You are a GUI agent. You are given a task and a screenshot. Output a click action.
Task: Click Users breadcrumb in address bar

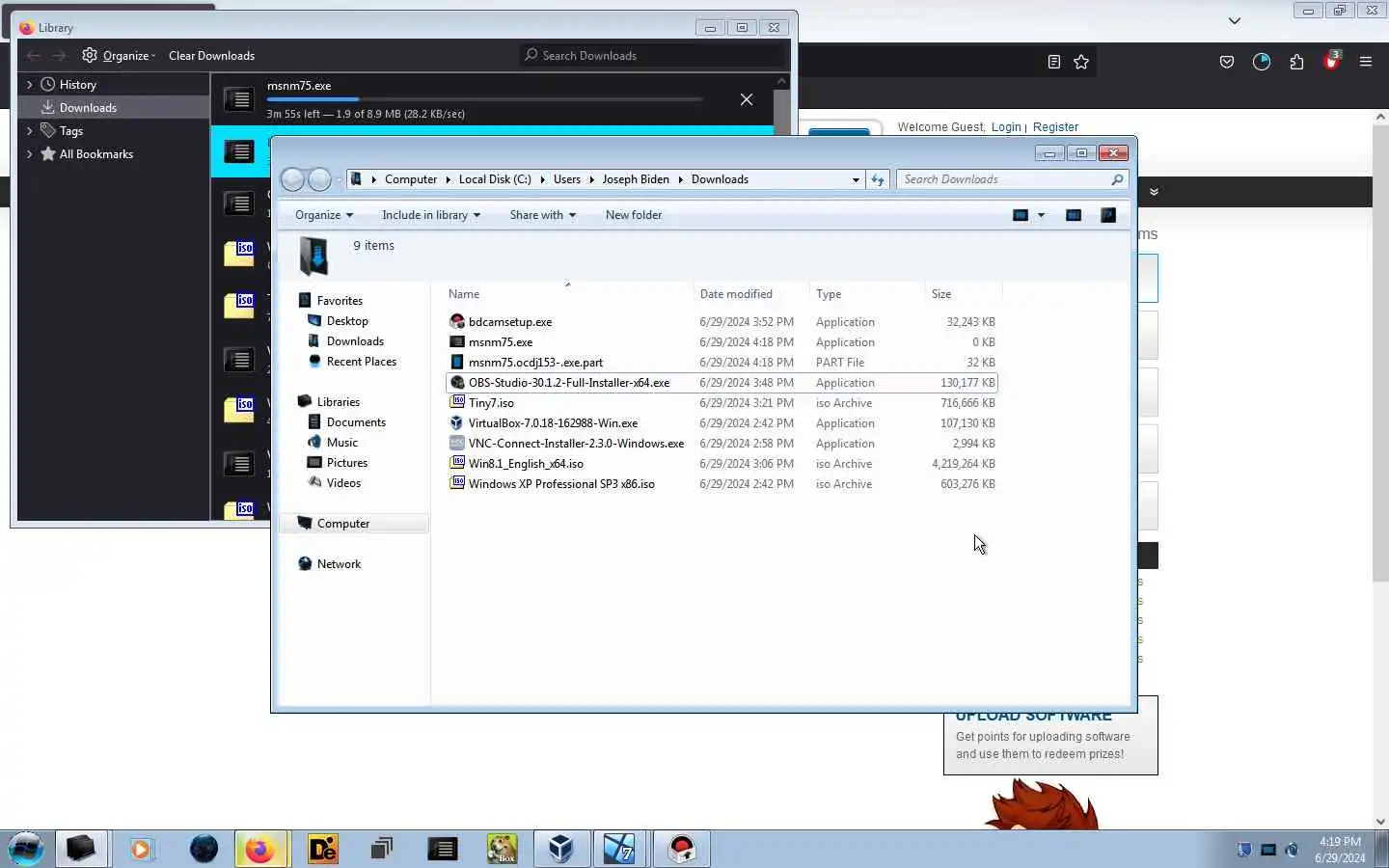[567, 179]
